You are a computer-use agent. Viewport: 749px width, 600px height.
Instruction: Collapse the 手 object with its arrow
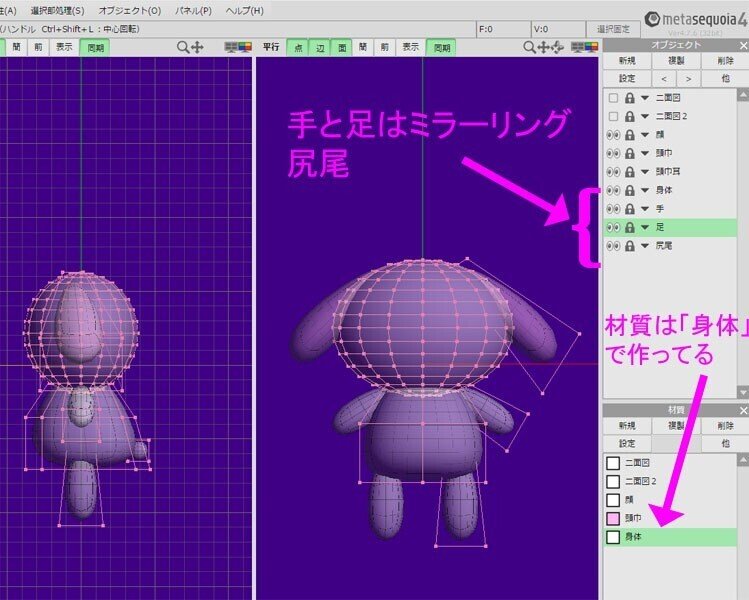645,209
